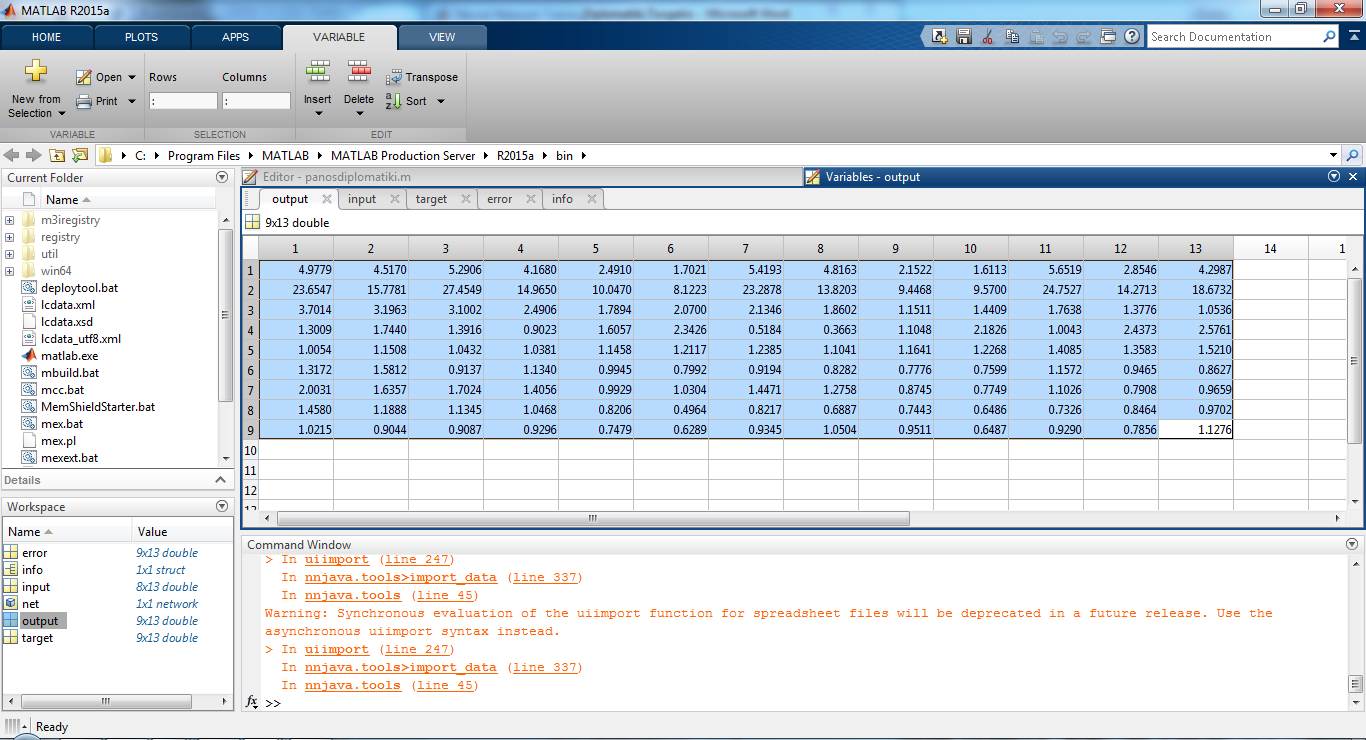Close the output variable tab
The image size is (1366, 740).
327,199
